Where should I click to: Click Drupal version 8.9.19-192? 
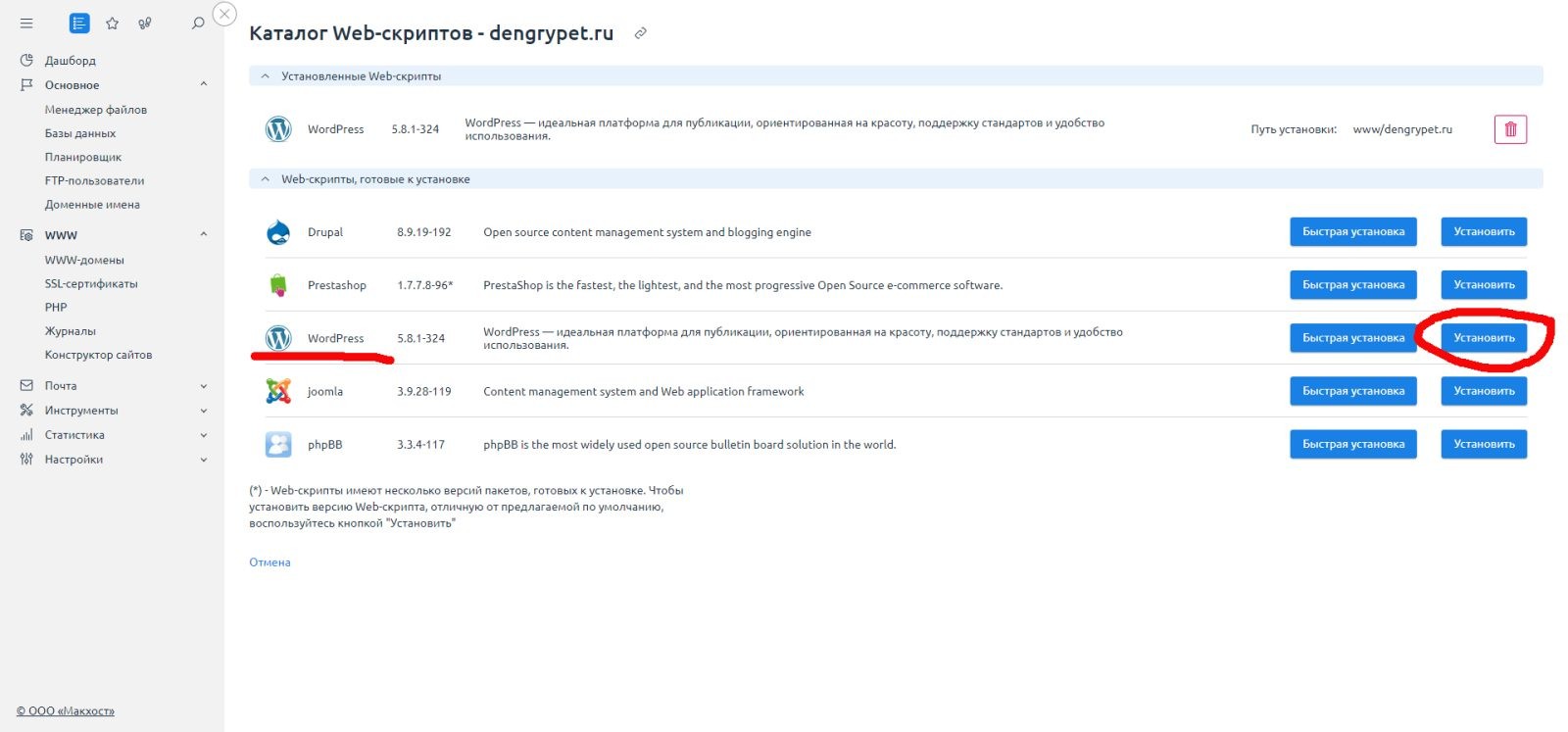point(423,232)
